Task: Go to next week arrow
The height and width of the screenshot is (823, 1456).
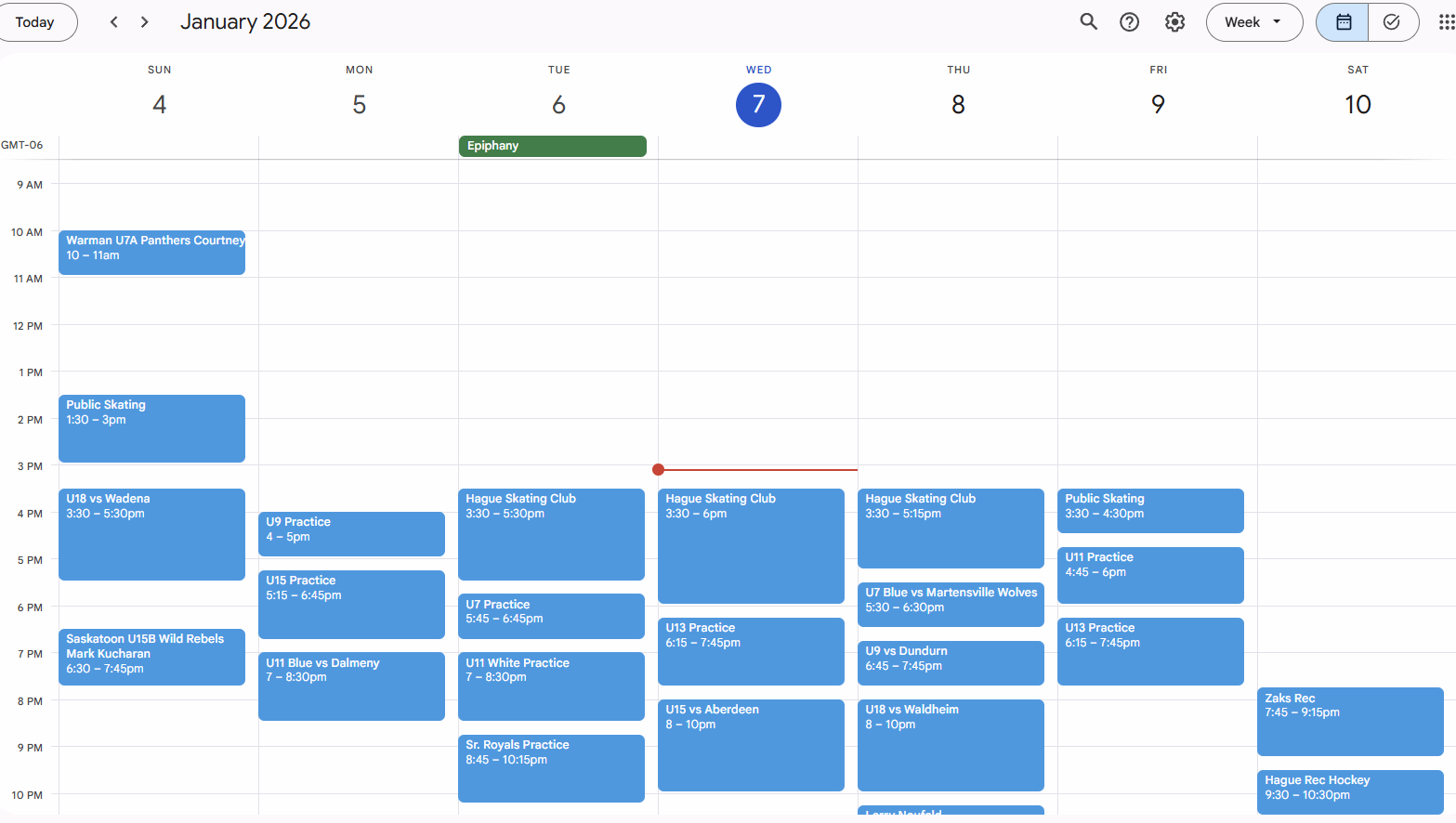Action: tap(145, 22)
